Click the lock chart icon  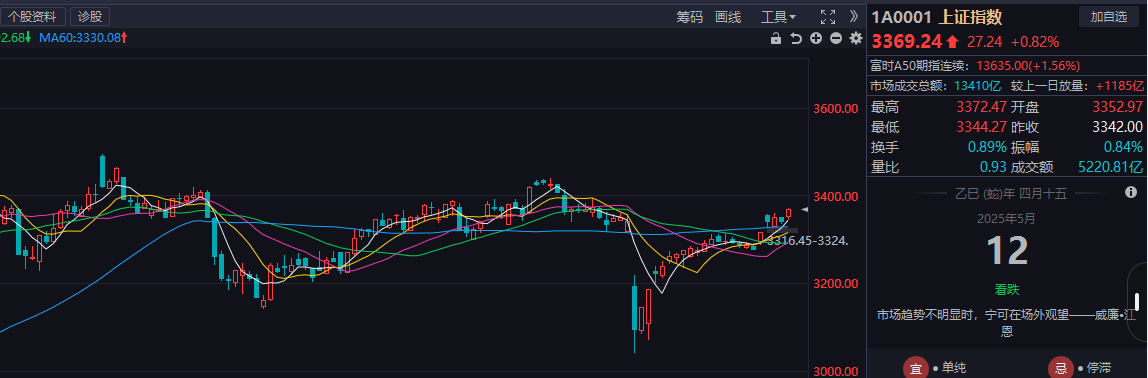pyautogui.click(x=775, y=38)
